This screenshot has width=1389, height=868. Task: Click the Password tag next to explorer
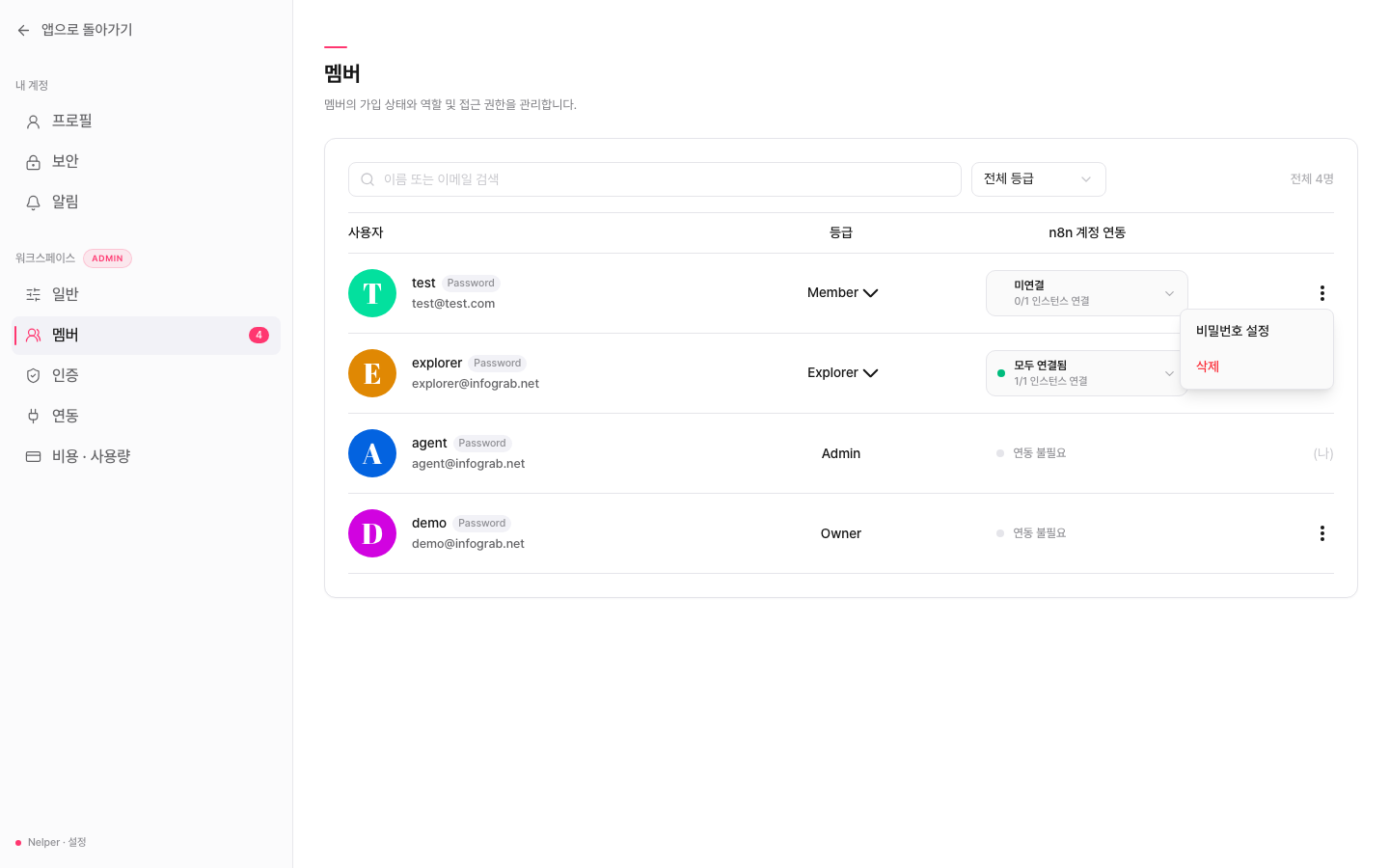pos(498,364)
